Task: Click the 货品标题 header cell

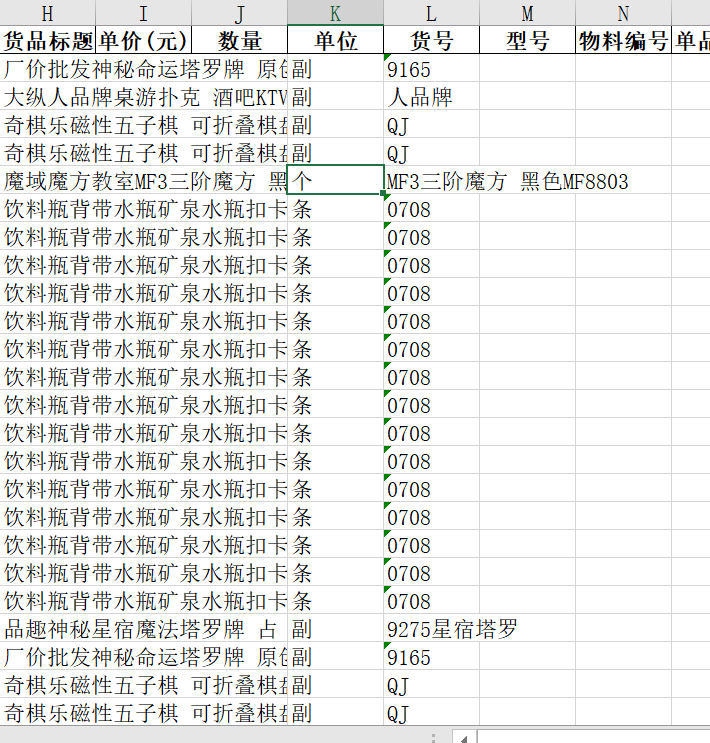Action: click(x=47, y=40)
